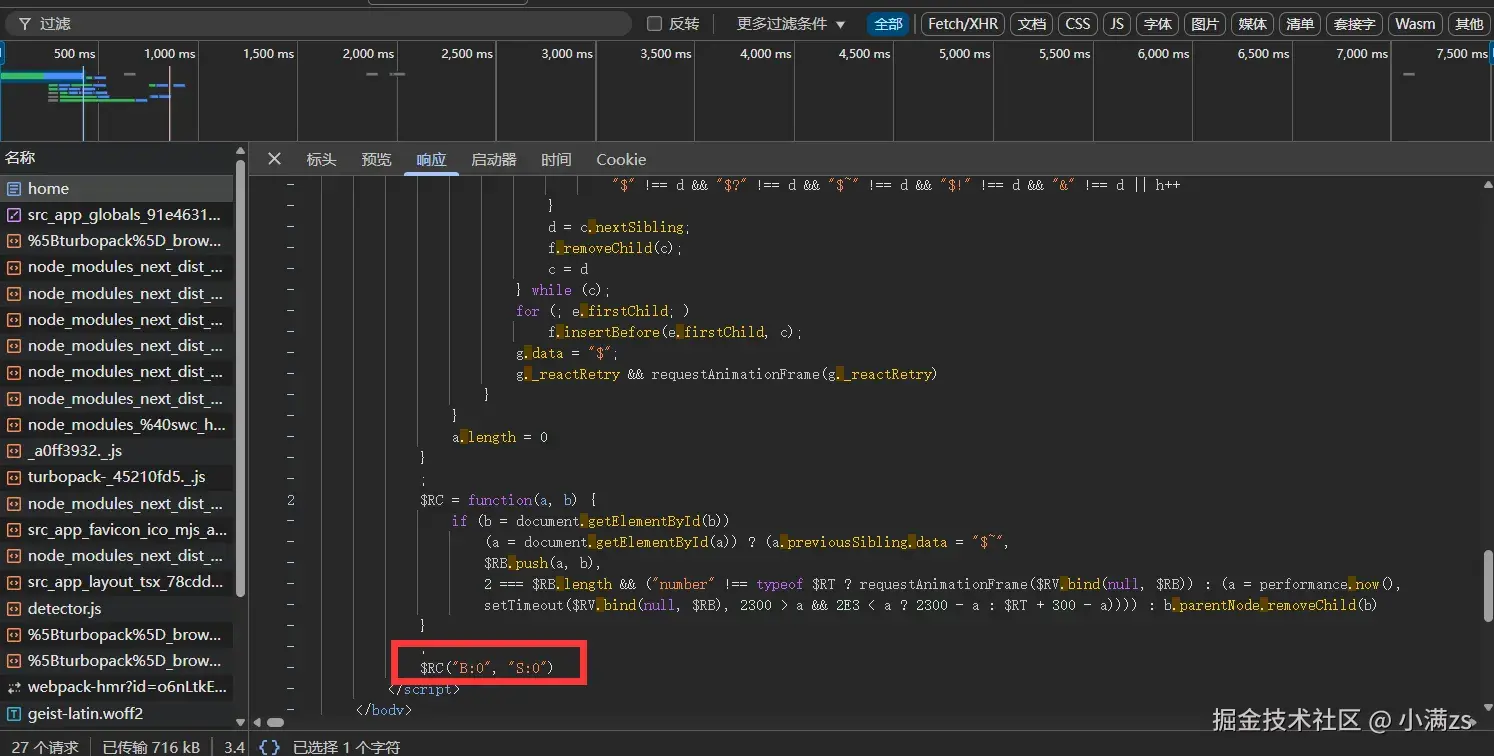Enable the Fetch/XHR filter
Image resolution: width=1494 pixels, height=756 pixels.
click(963, 24)
